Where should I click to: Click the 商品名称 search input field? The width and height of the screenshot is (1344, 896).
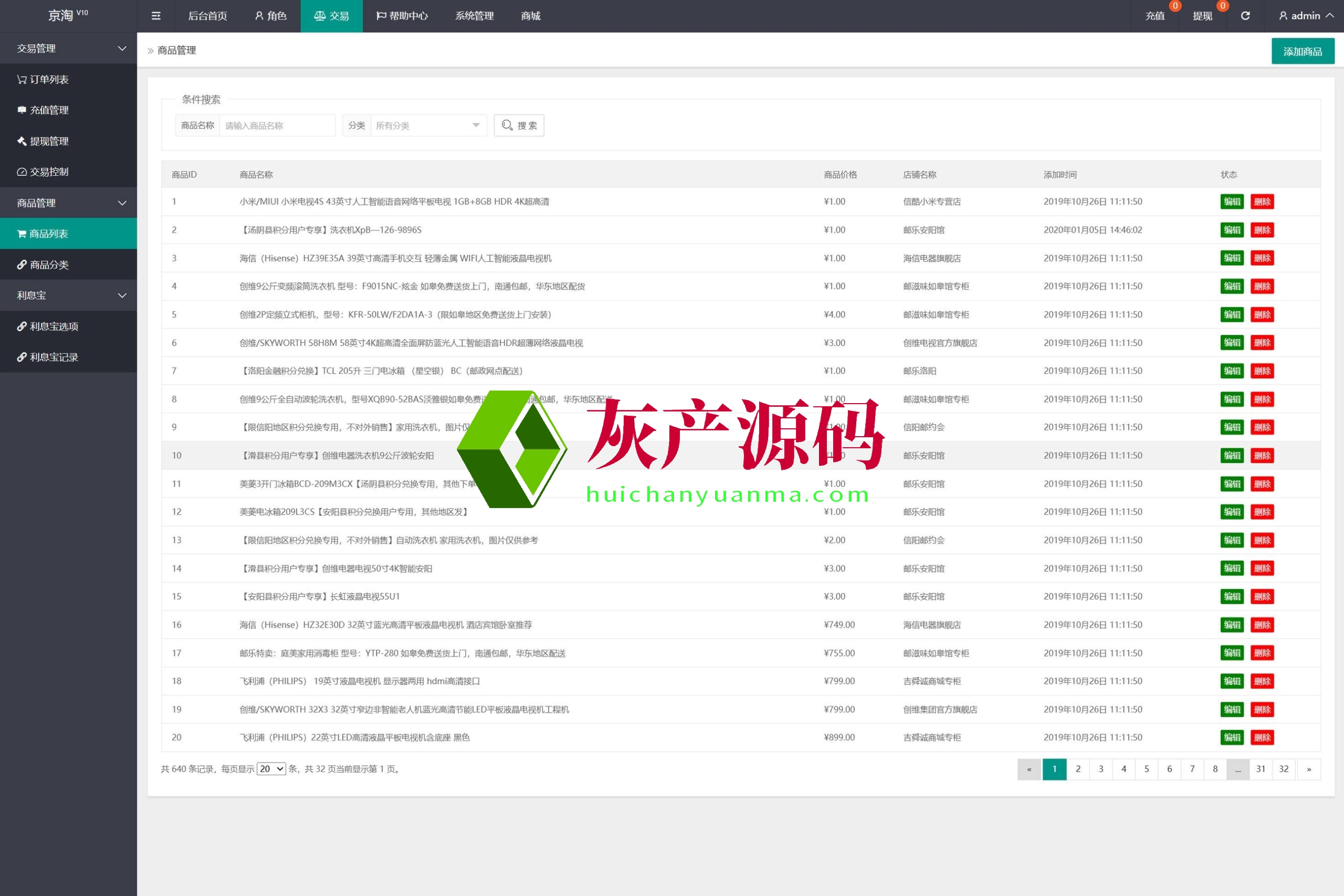[x=277, y=125]
